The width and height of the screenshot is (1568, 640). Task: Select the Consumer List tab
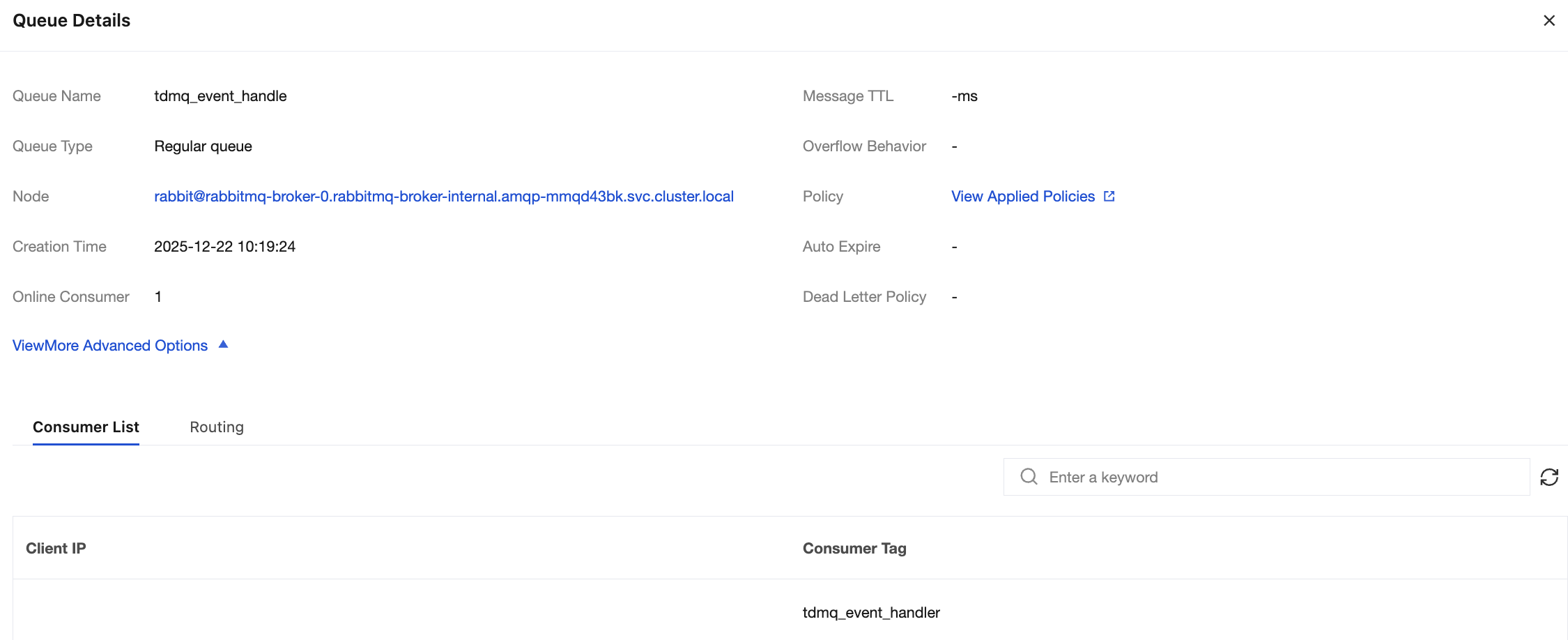[x=86, y=427]
